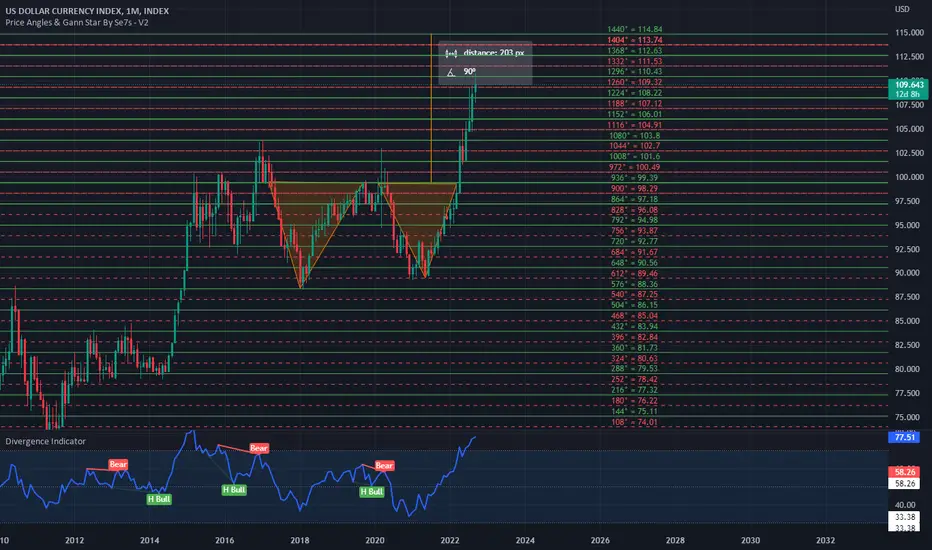Select the Bear divergence label near 2017
Viewport: 932px width, 550px height.
click(x=259, y=448)
